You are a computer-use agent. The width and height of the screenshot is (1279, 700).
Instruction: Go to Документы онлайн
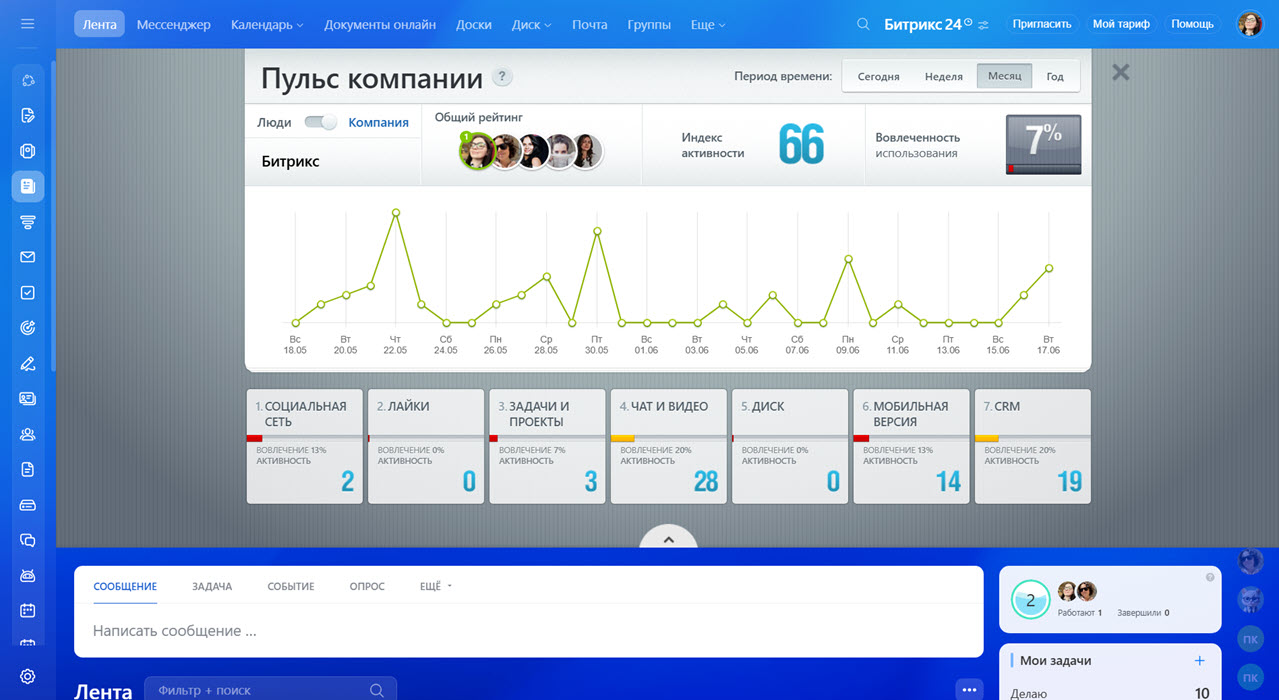tap(380, 24)
